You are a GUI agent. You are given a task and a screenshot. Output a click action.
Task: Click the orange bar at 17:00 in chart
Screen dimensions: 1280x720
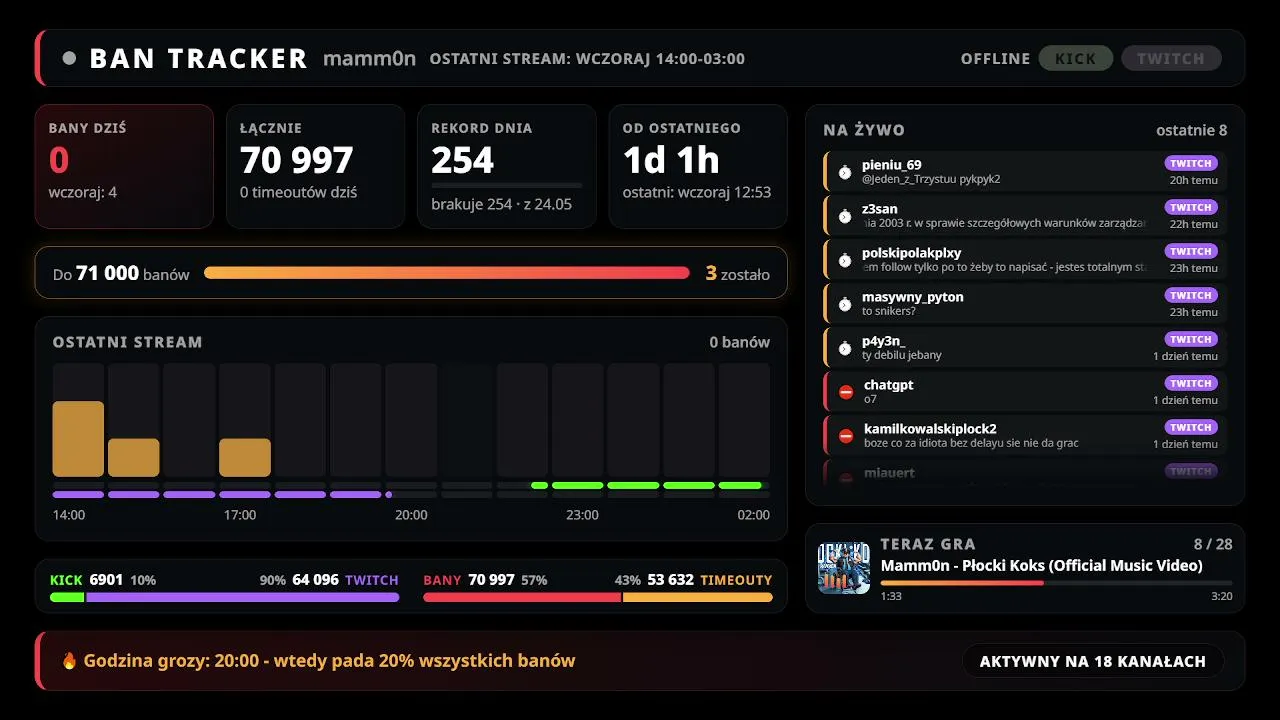pos(245,457)
